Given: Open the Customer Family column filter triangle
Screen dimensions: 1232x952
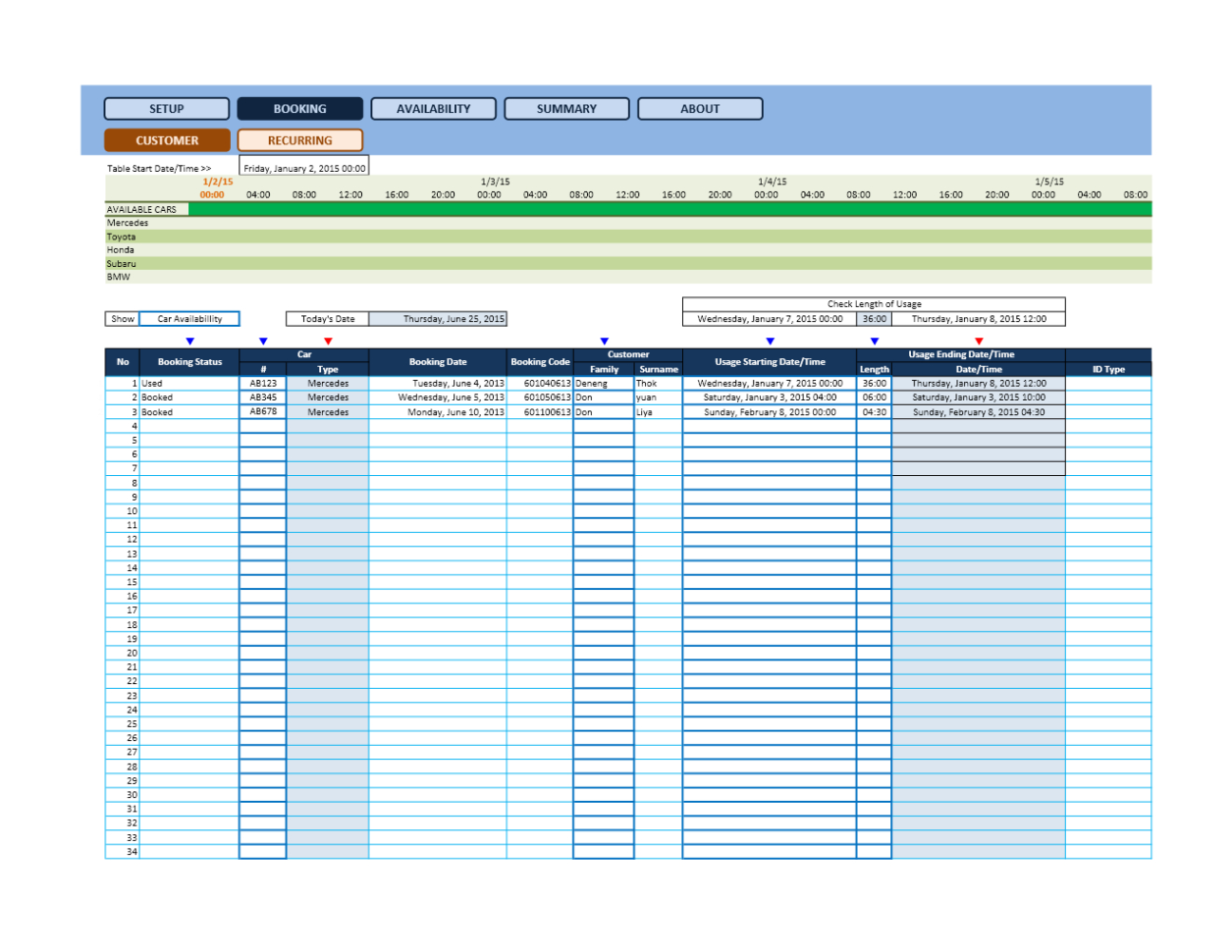Looking at the screenshot, I should pos(605,343).
